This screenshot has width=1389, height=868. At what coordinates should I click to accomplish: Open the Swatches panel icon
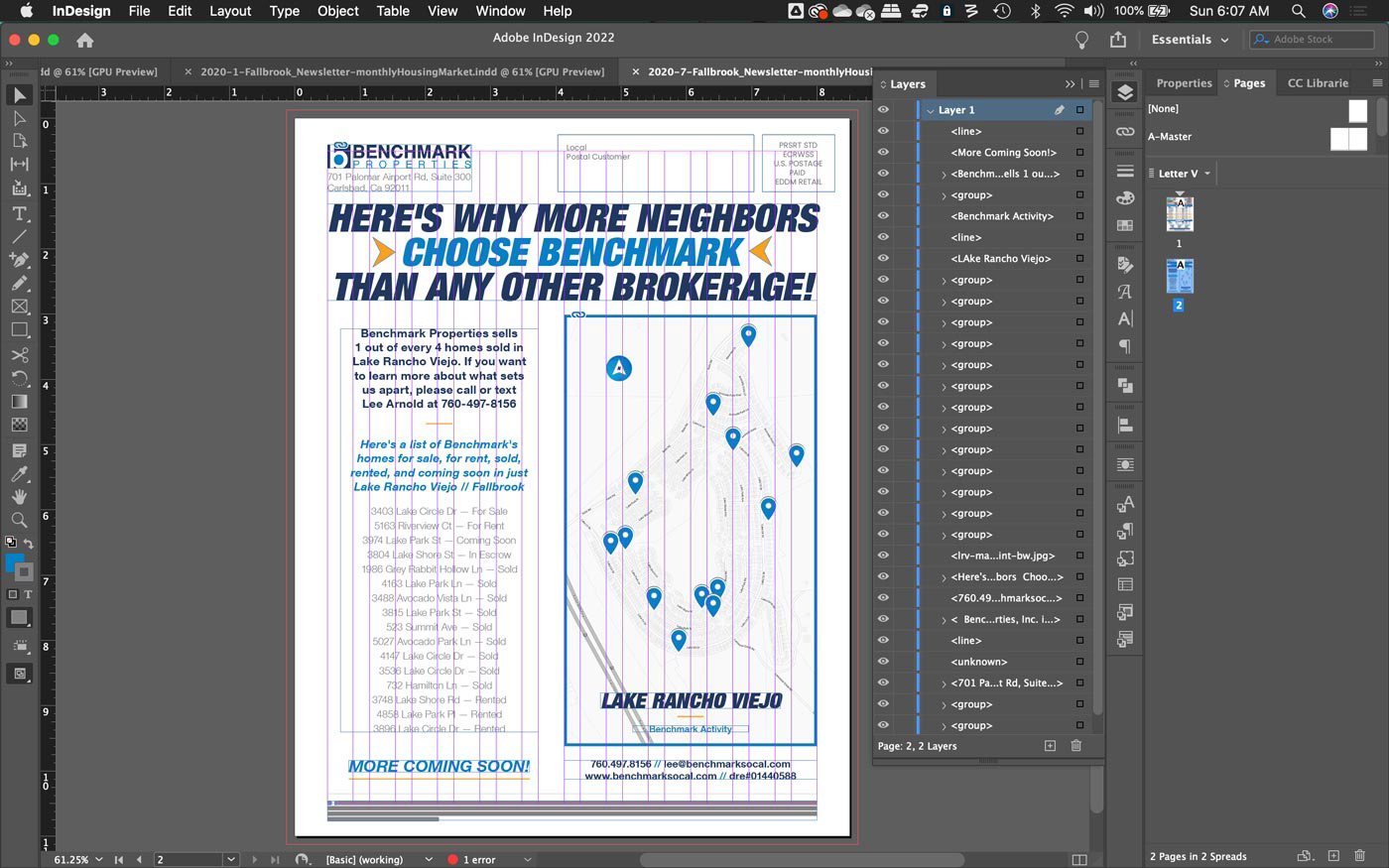coord(1124,225)
